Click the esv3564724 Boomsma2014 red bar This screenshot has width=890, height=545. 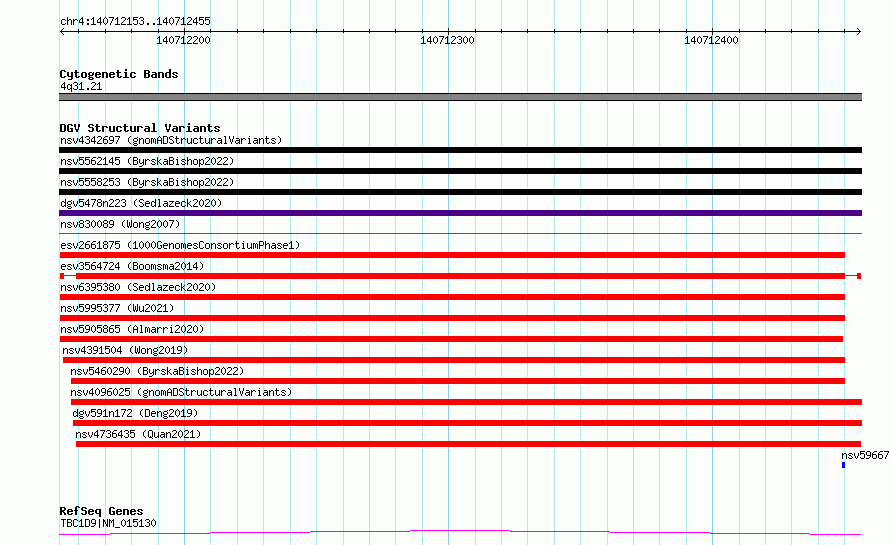(x=460, y=276)
